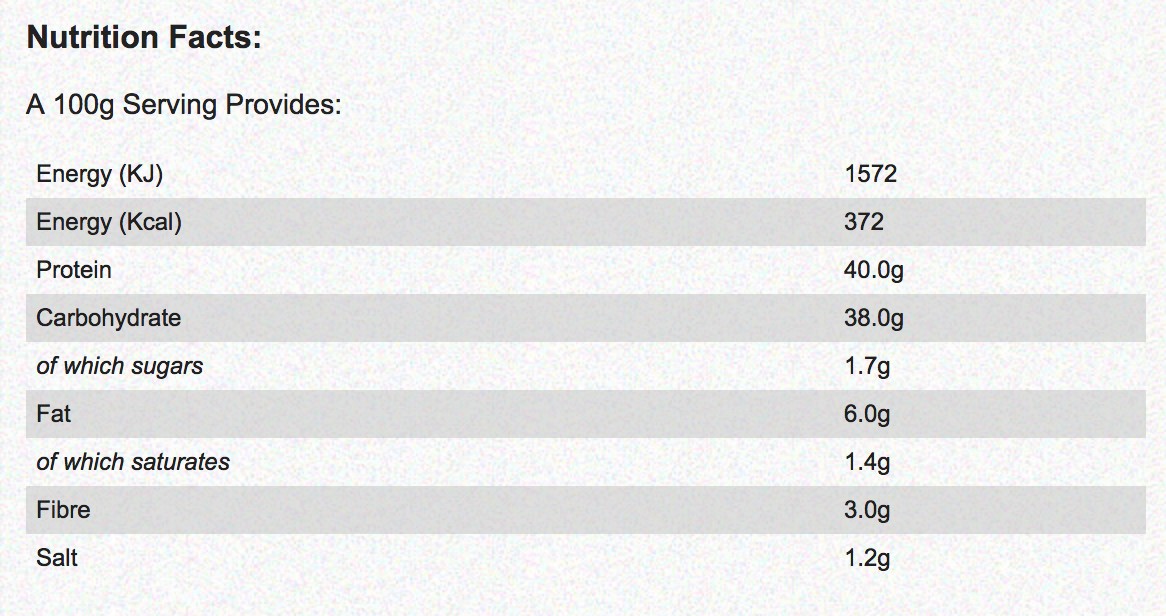Viewport: 1166px width, 616px height.
Task: Click the Salt row label
Action: pyautogui.click(x=57, y=558)
